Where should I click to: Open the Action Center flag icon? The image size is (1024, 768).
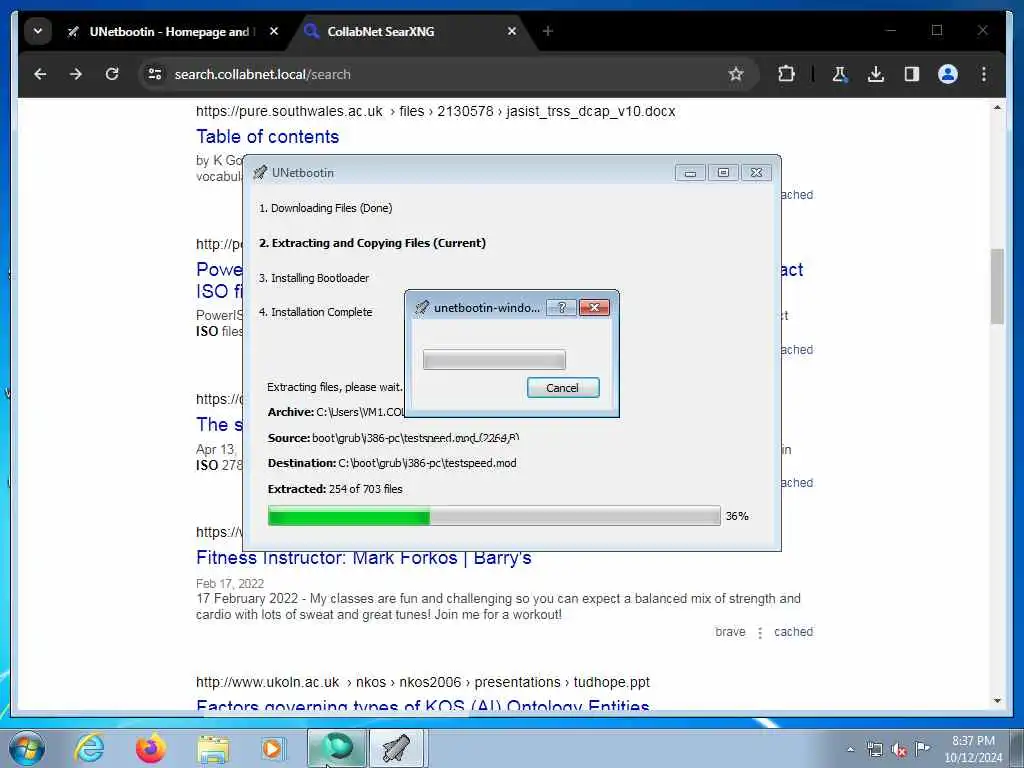[922, 748]
